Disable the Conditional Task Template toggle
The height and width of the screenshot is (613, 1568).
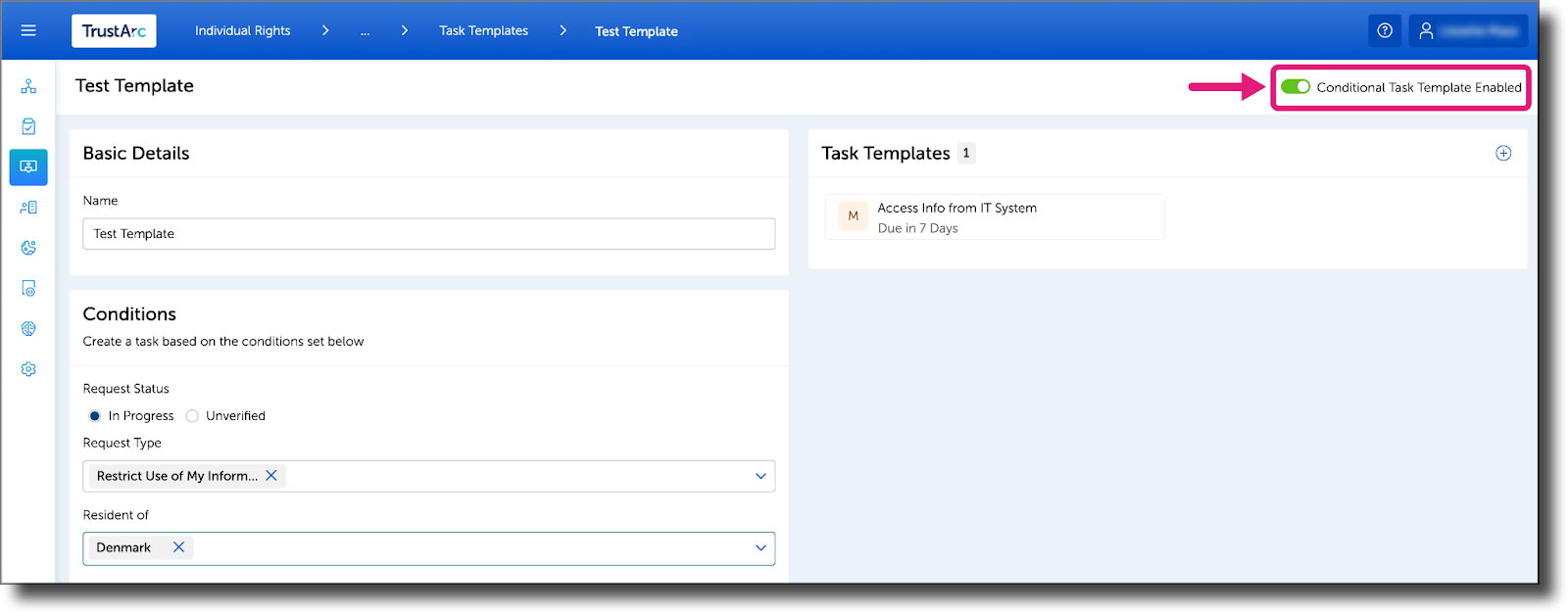[x=1295, y=86]
